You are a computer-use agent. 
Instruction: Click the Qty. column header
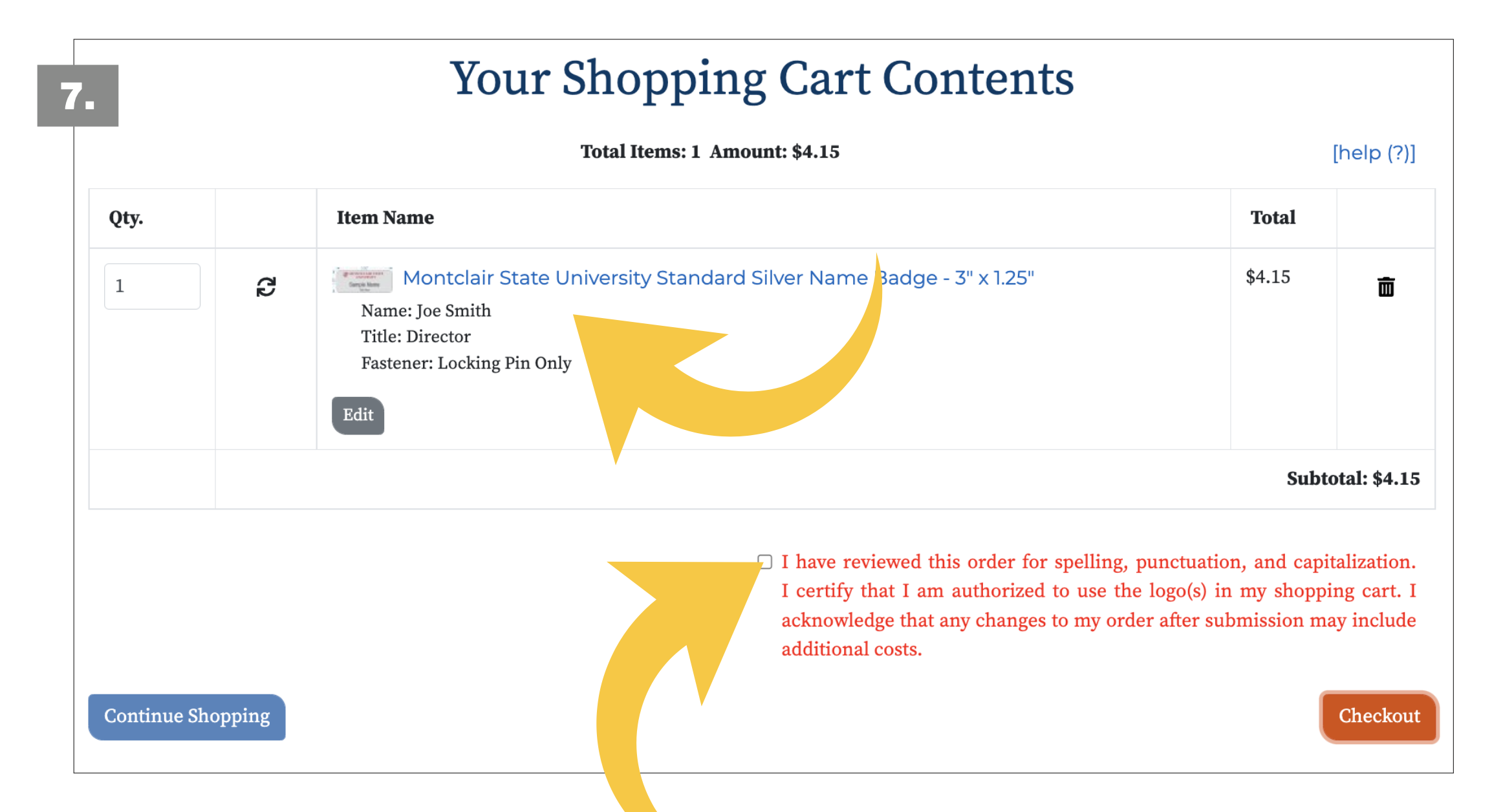pyautogui.click(x=125, y=218)
